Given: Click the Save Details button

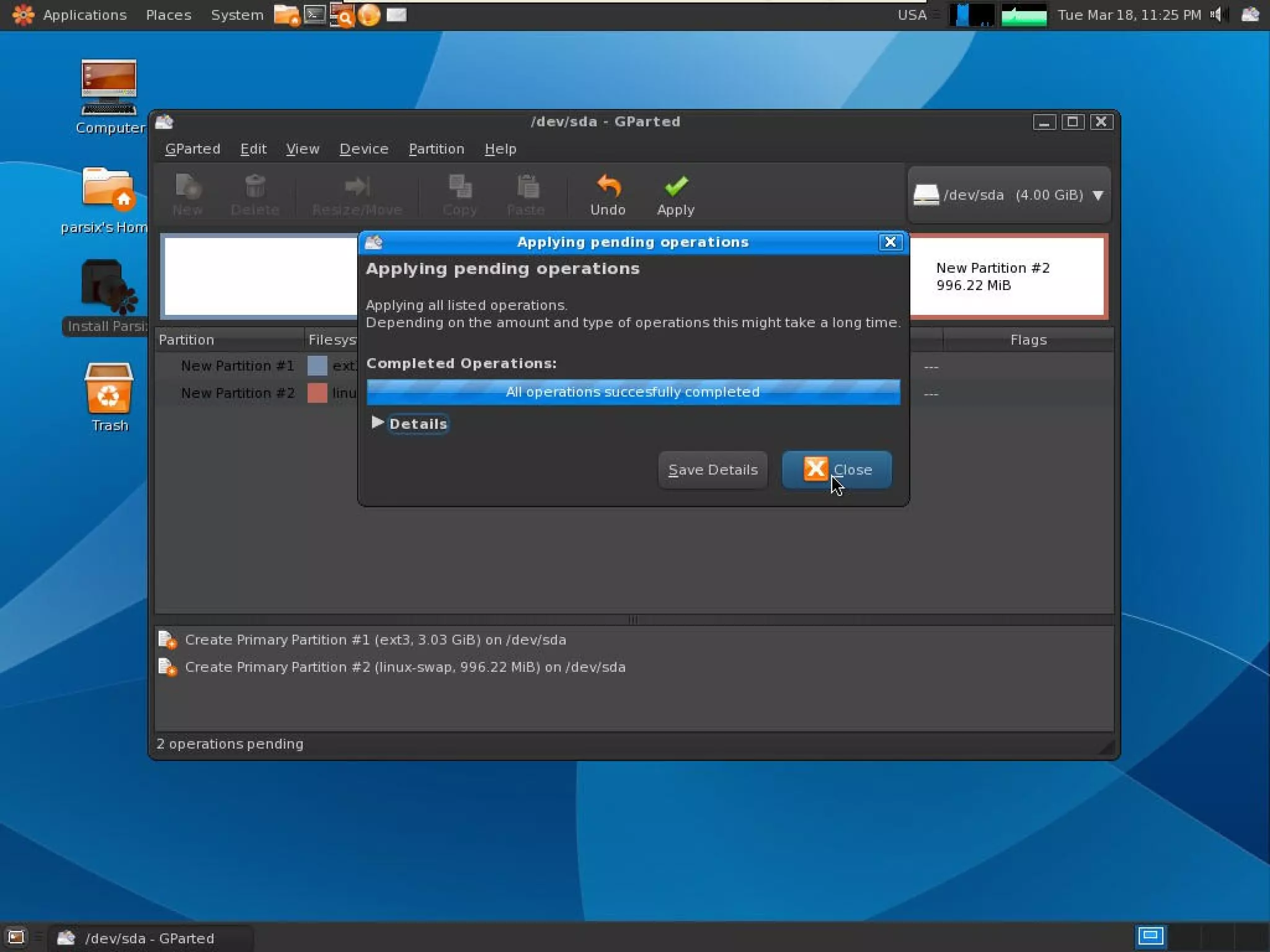Looking at the screenshot, I should point(713,470).
